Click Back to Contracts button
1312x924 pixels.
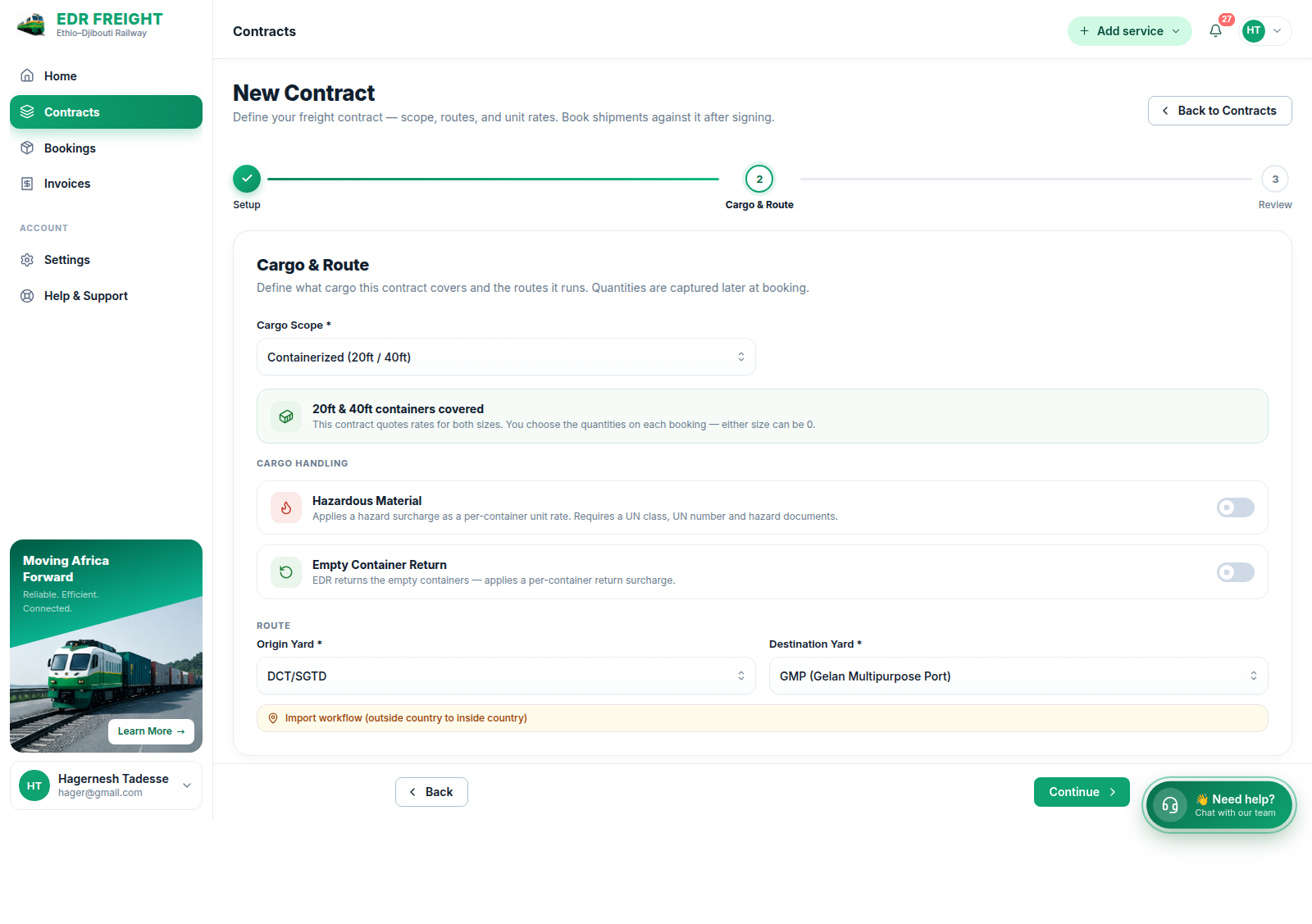(x=1220, y=111)
